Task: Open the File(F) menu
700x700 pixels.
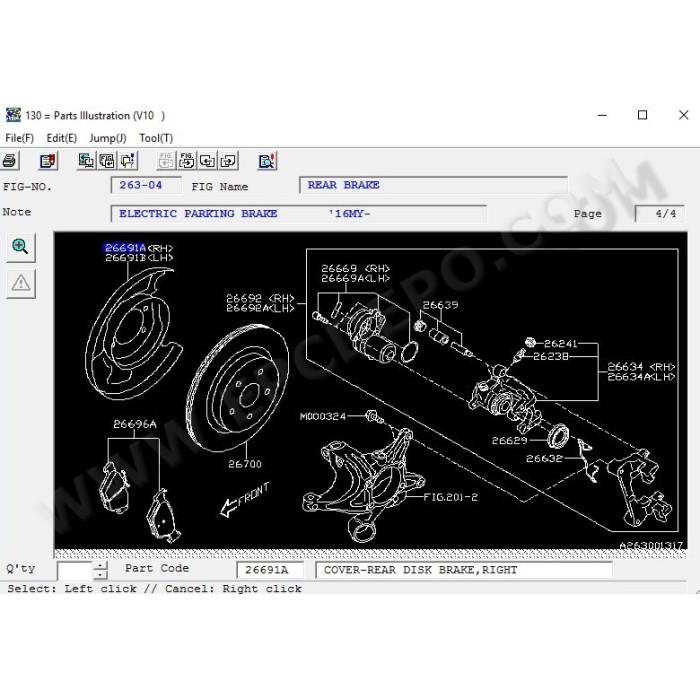Action: (x=19, y=138)
